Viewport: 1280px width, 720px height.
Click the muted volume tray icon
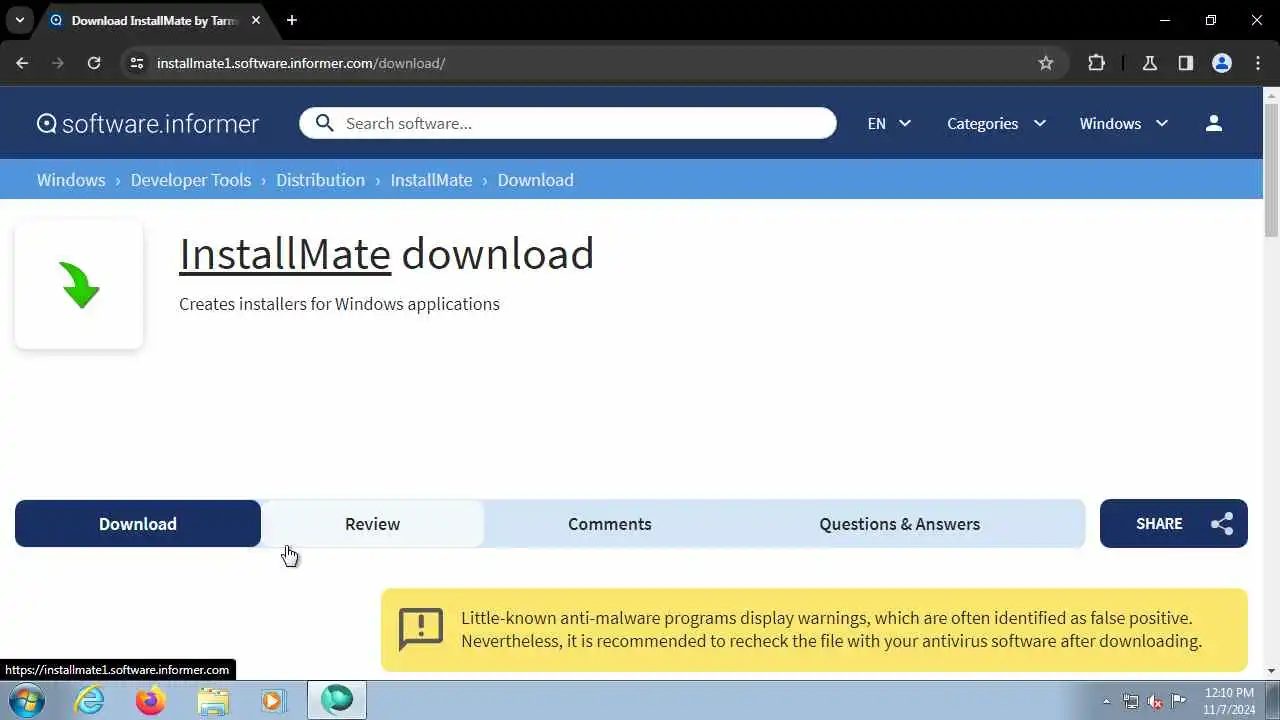point(1155,701)
